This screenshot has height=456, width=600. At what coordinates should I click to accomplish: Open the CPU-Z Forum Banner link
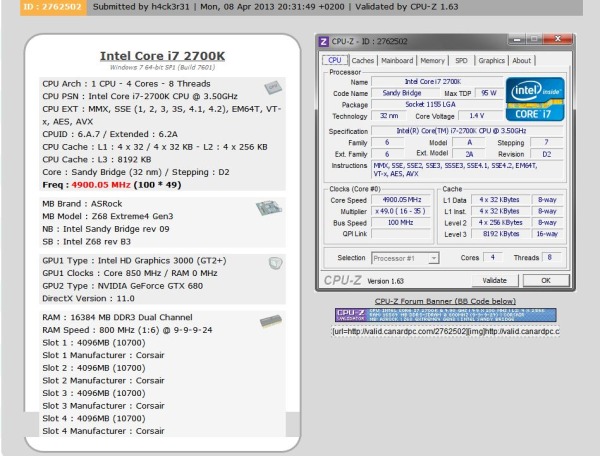pos(445,301)
